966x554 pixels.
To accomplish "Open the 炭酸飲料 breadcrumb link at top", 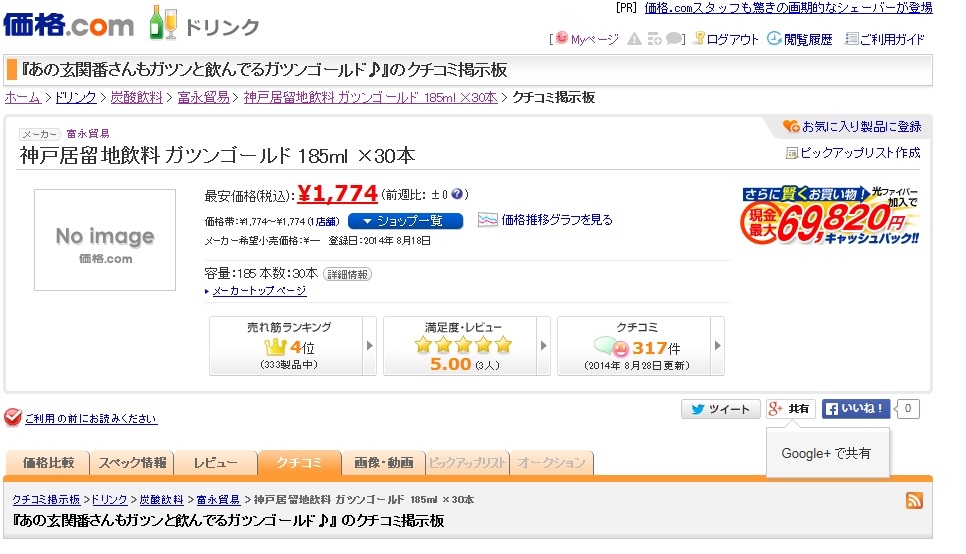I will 137,97.
